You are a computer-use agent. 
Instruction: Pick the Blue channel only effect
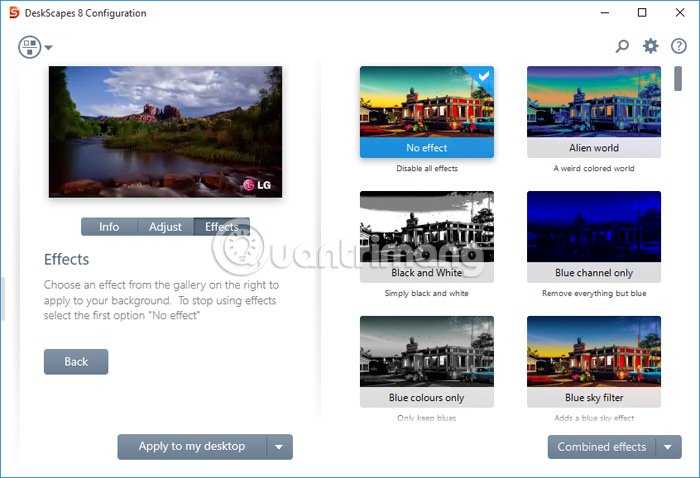coord(594,235)
